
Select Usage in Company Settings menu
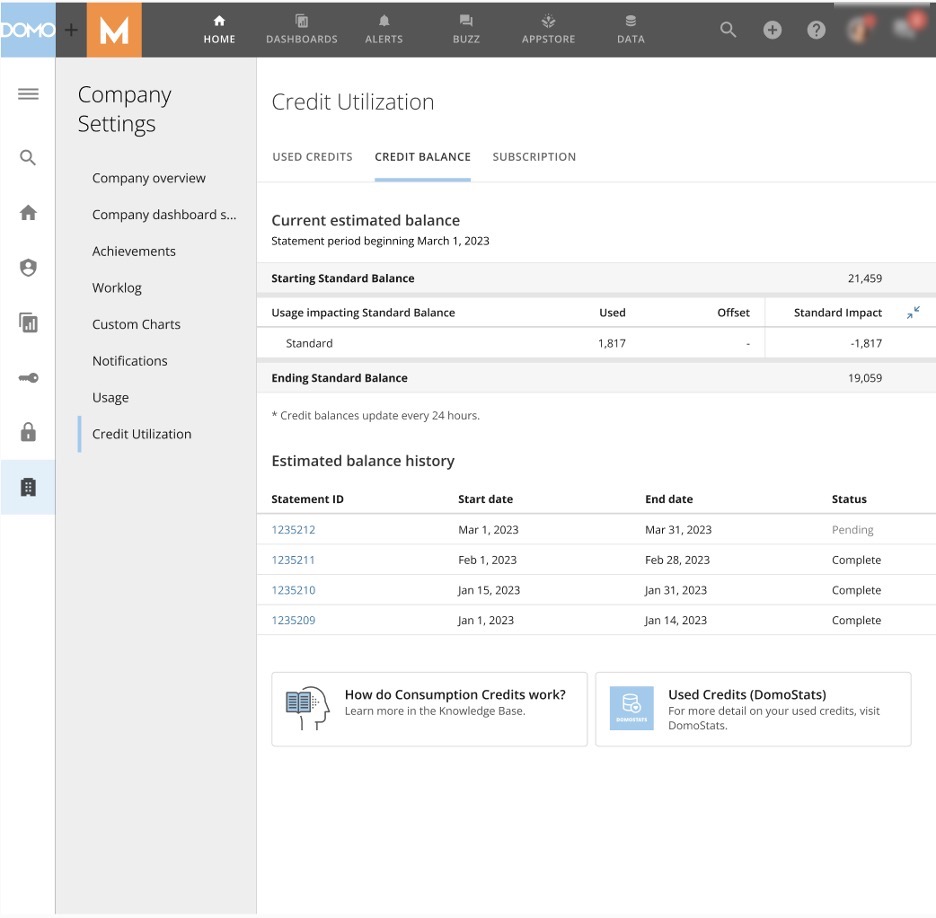110,398
